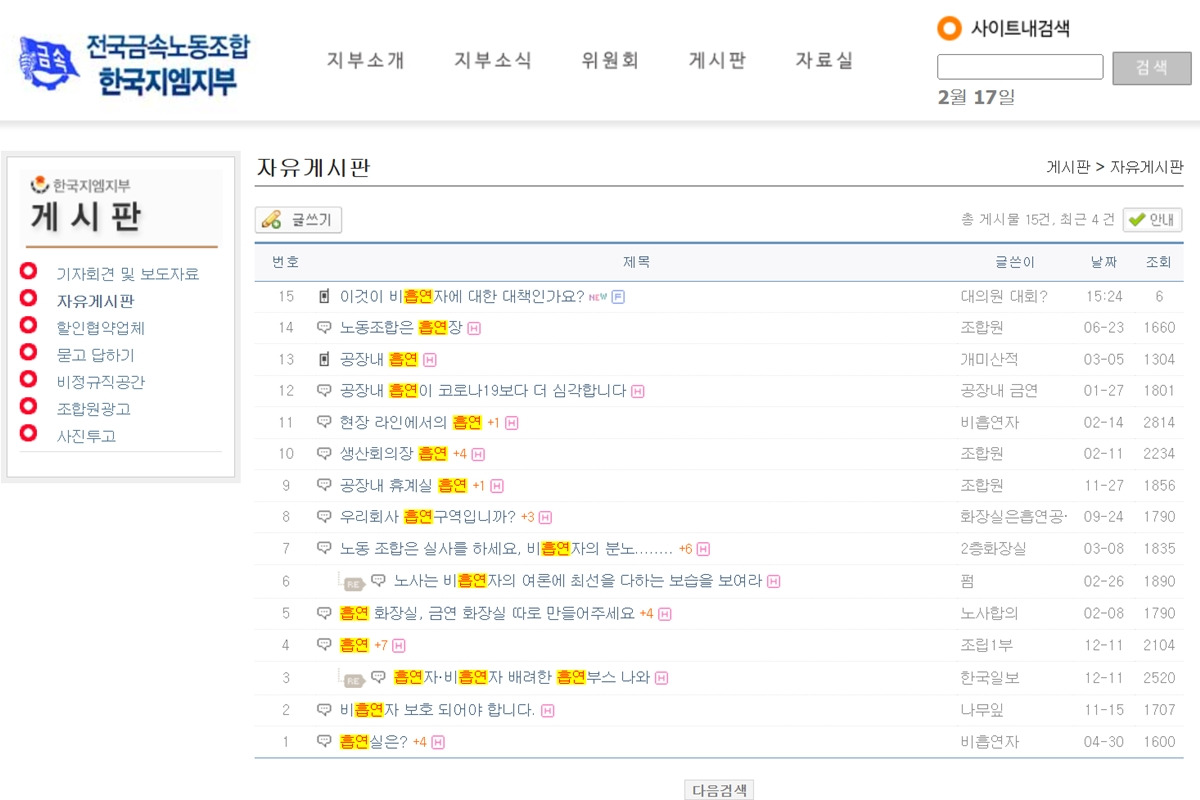Click the mobile icon beside 공장내 흡연 post 13
The image size is (1200, 800).
click(324, 359)
